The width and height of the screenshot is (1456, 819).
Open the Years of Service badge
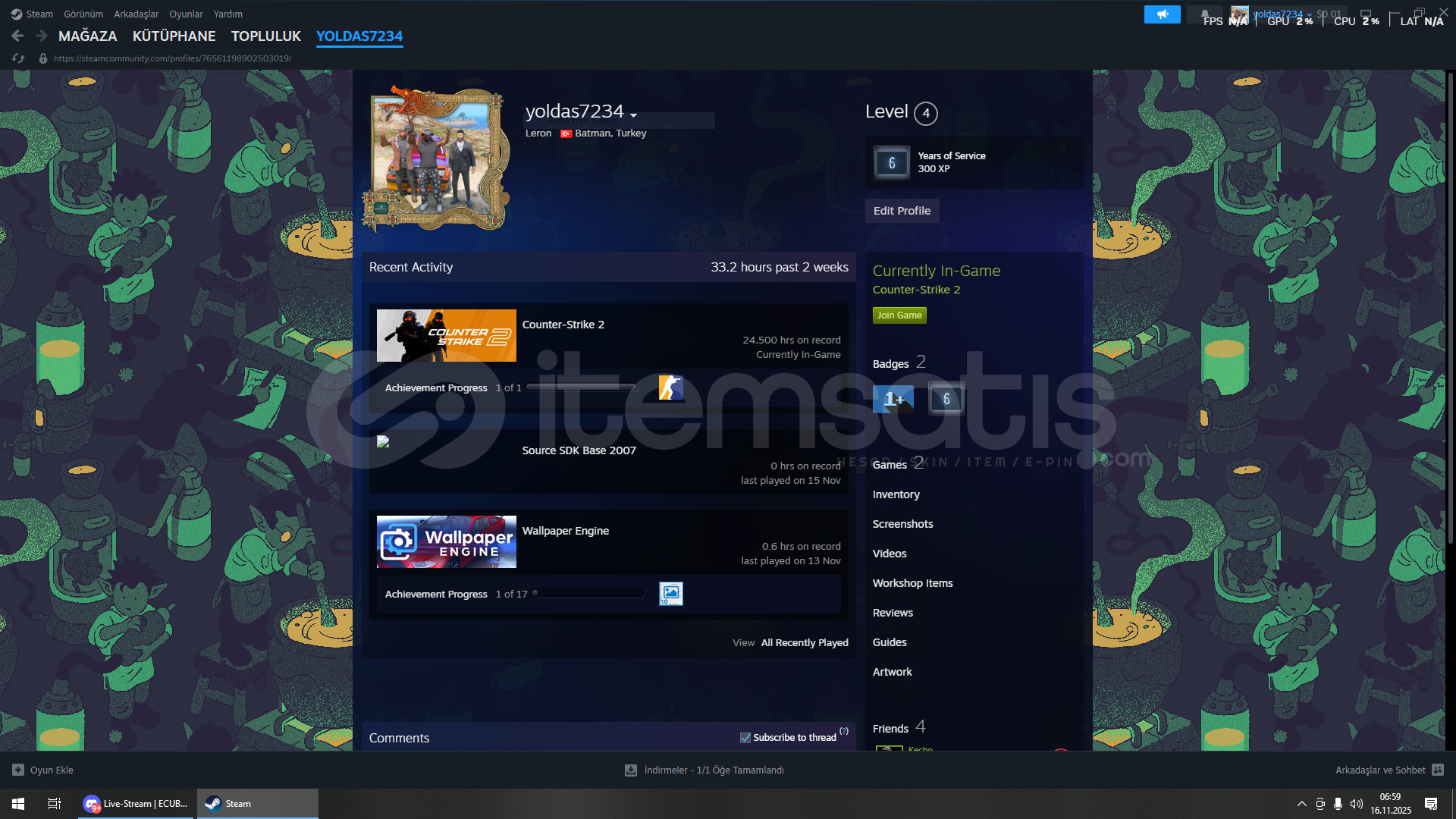[892, 162]
